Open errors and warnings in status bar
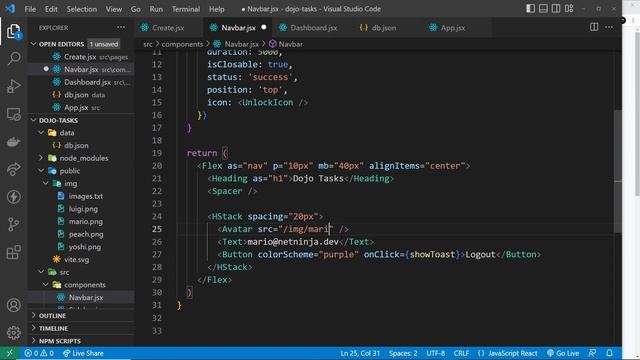640x360 pixels. (39, 353)
